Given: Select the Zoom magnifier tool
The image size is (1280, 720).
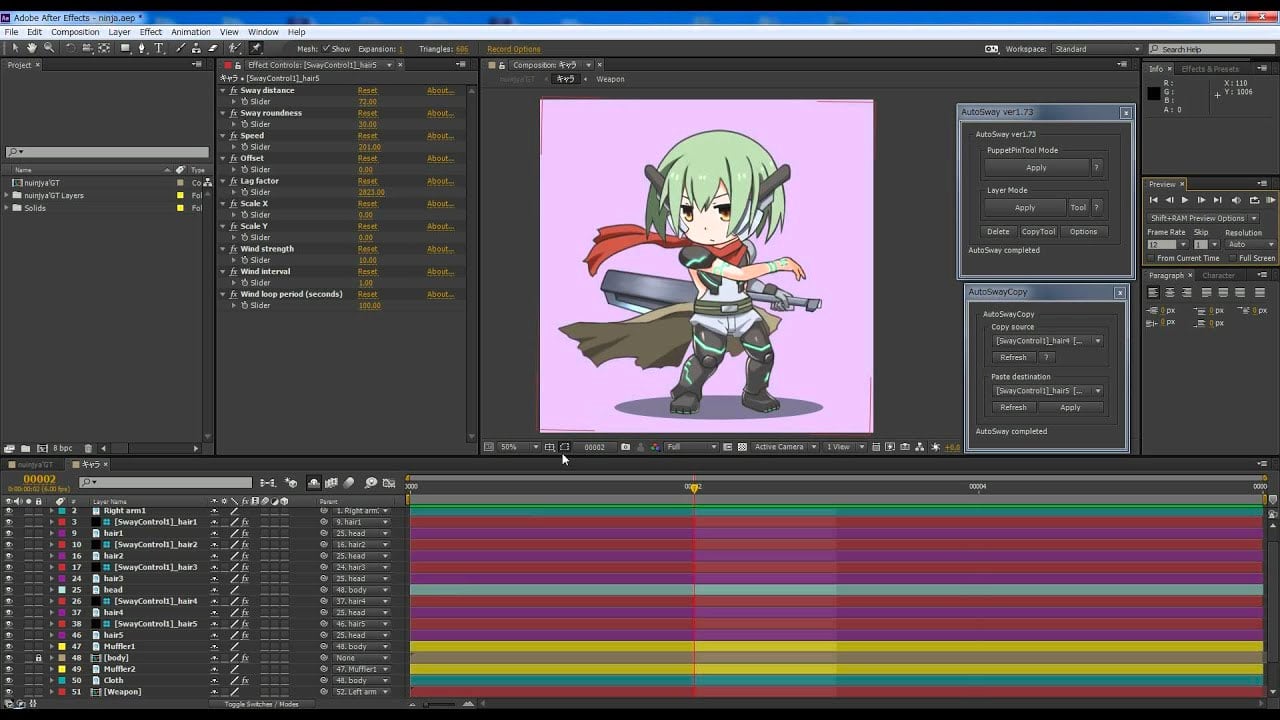Looking at the screenshot, I should click(x=49, y=48).
